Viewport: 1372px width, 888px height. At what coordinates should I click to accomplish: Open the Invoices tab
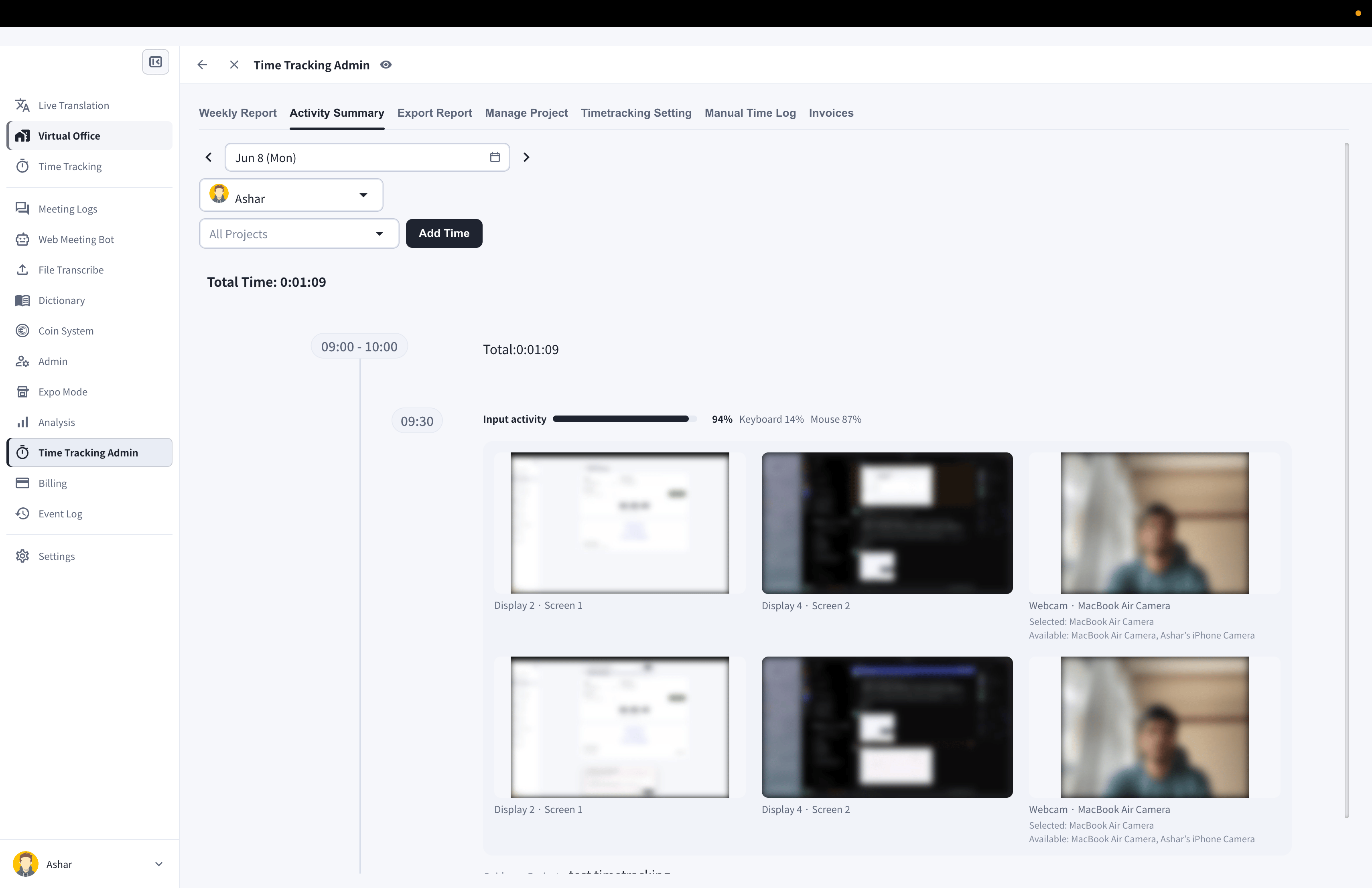[x=831, y=113]
